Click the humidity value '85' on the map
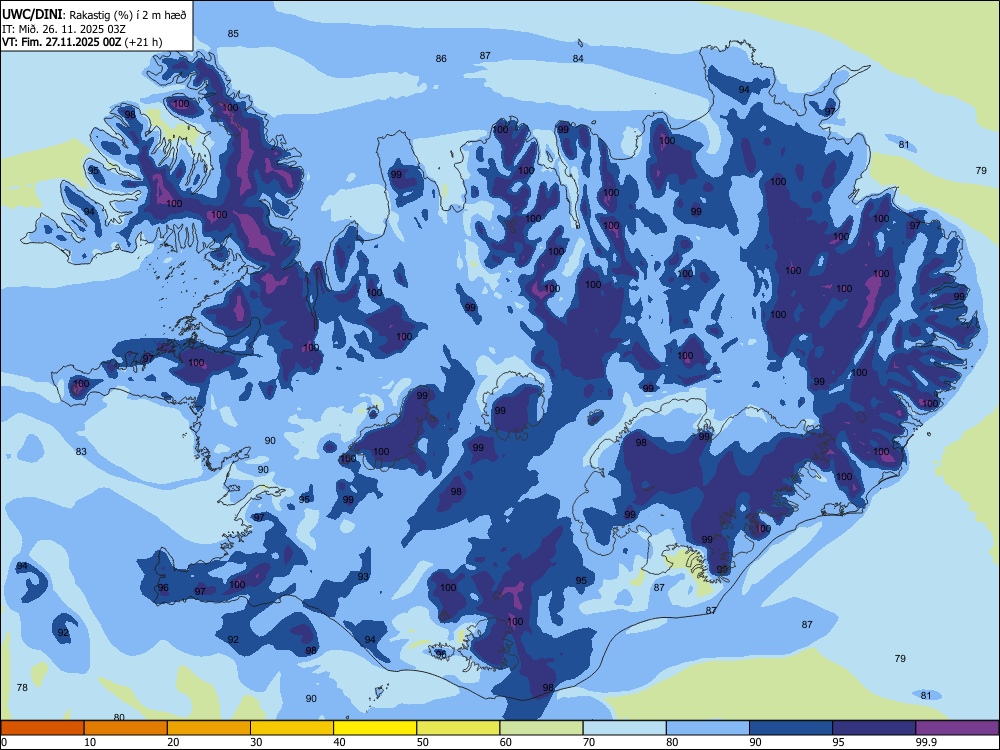1000x750 pixels. click(x=233, y=34)
